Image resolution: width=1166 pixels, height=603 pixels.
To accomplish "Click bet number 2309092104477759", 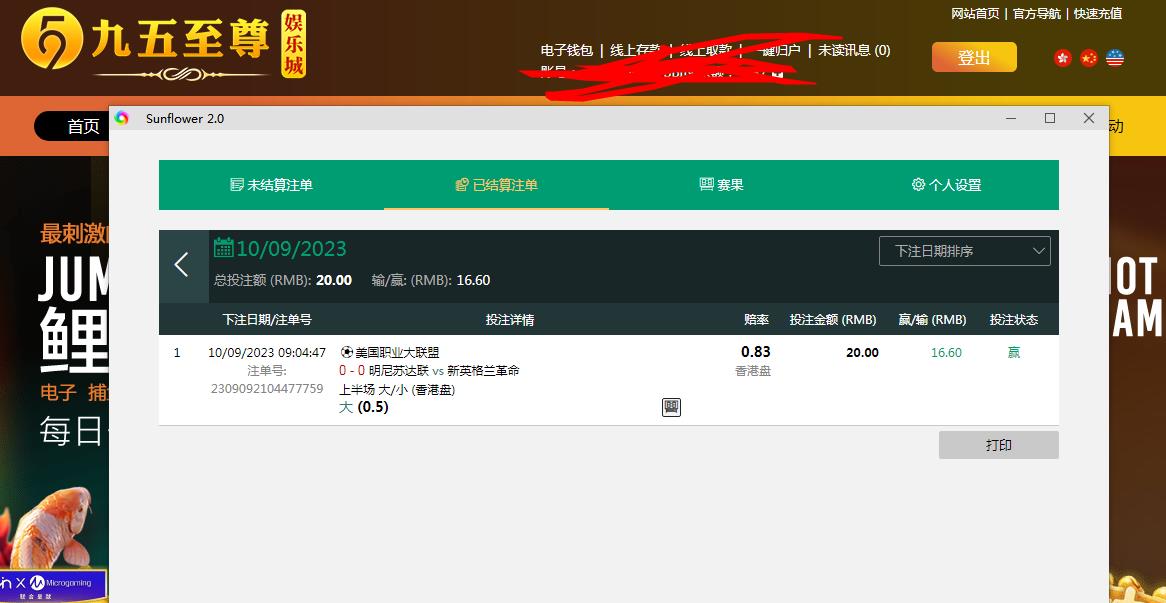I will pos(267,388).
